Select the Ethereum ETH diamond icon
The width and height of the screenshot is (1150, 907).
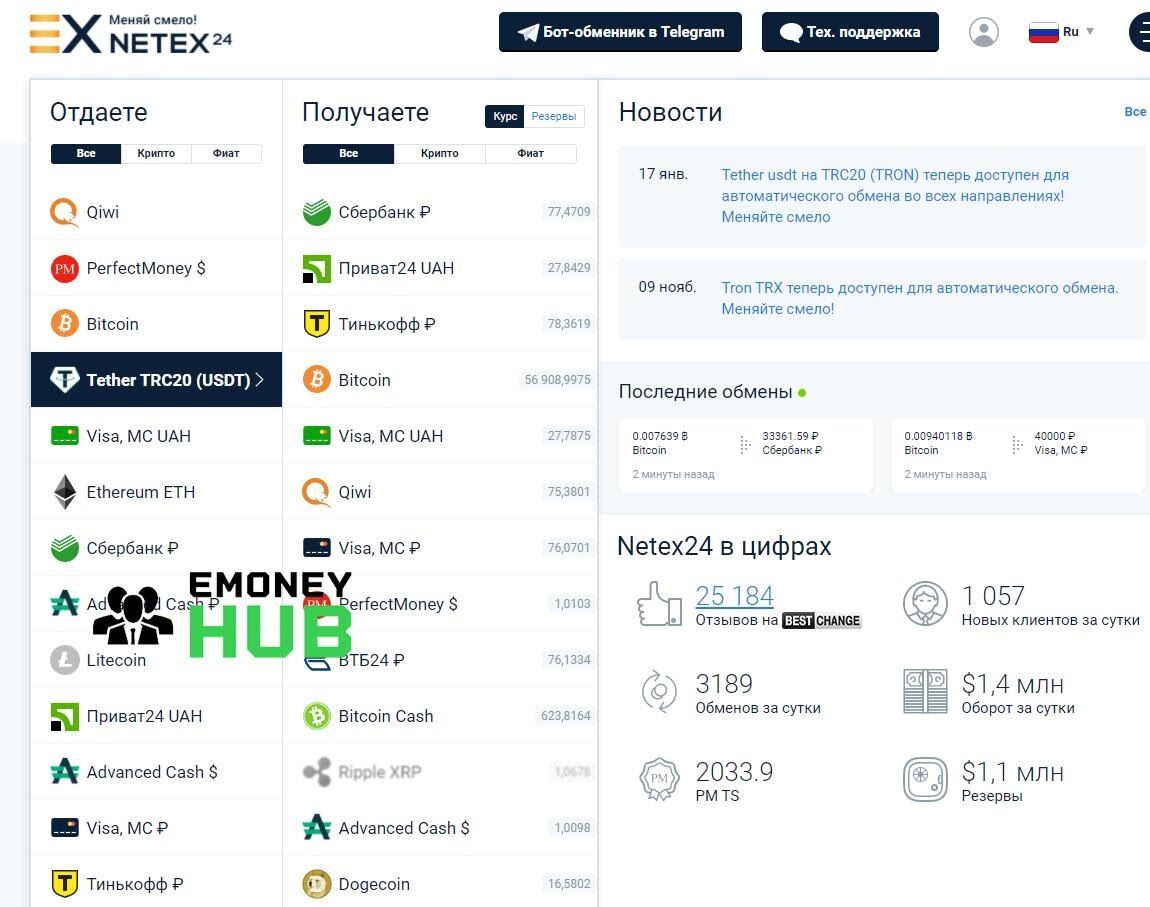[x=65, y=491]
